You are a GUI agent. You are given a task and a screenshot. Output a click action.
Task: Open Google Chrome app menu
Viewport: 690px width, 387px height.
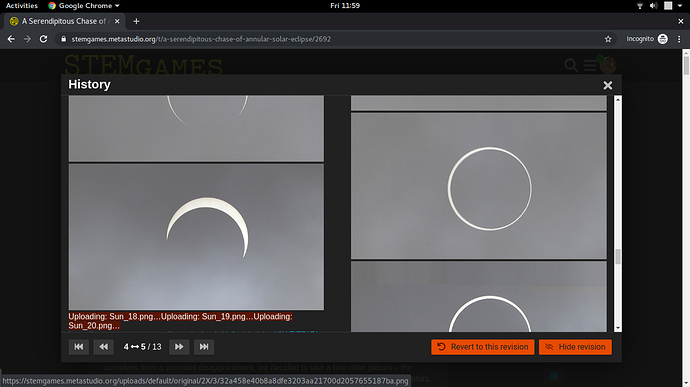click(x=84, y=6)
